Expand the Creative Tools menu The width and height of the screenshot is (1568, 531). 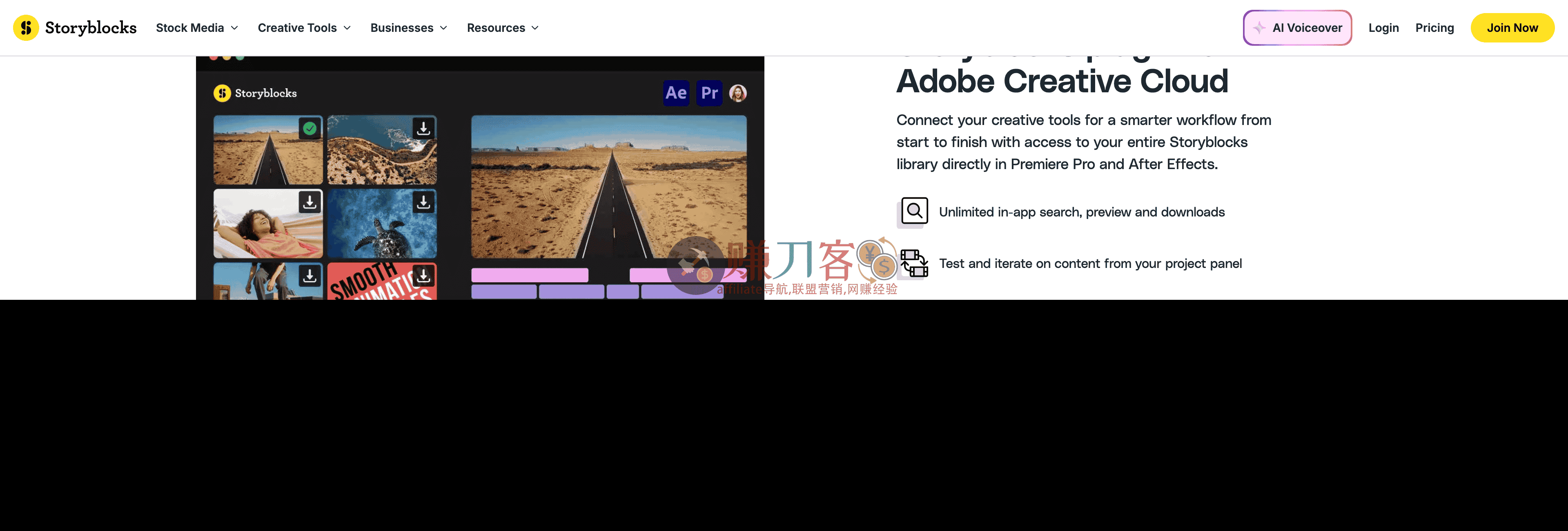pos(304,28)
